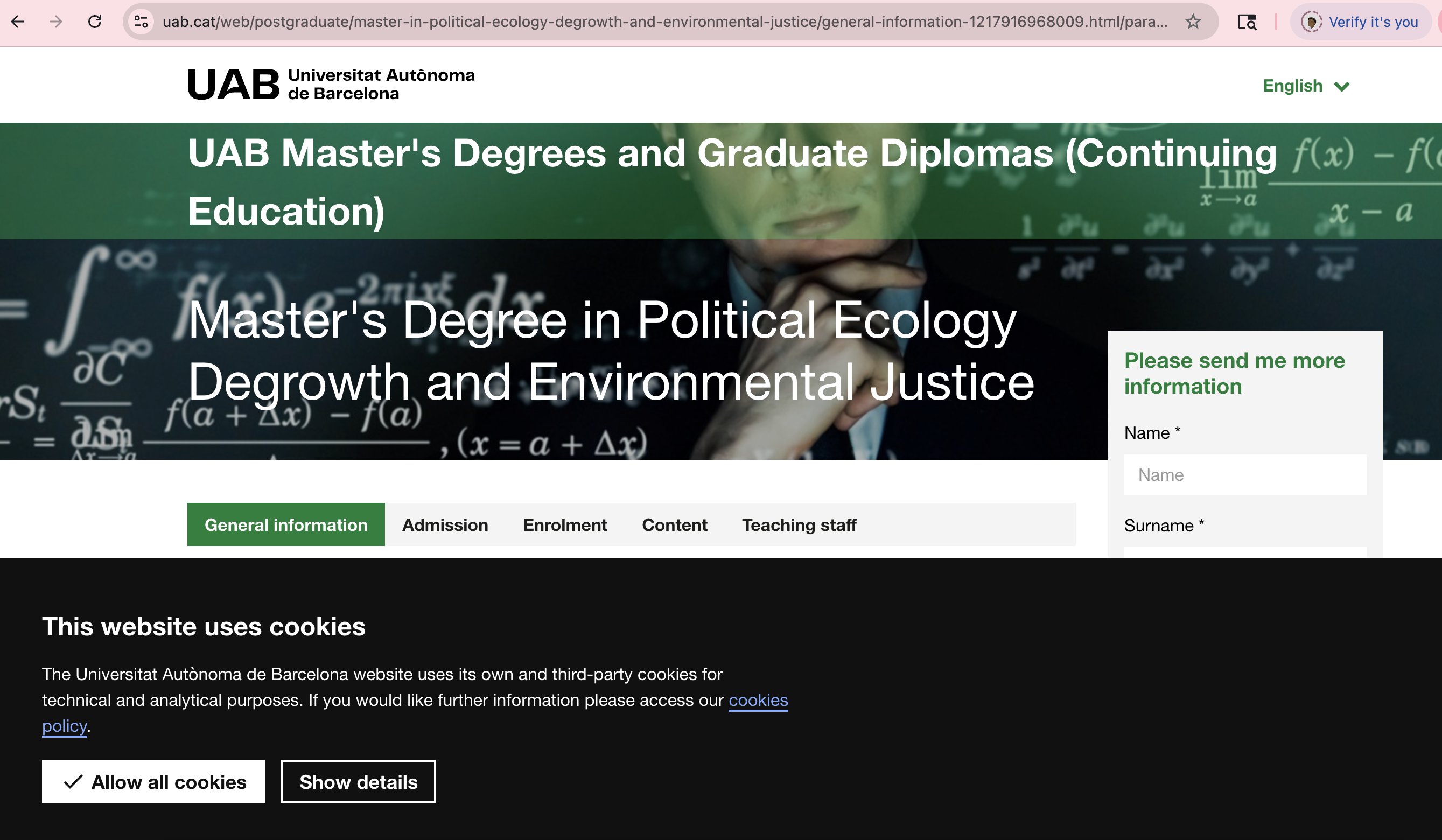Reload the page with the refresh icon
The width and height of the screenshot is (1442, 840).
point(94,22)
